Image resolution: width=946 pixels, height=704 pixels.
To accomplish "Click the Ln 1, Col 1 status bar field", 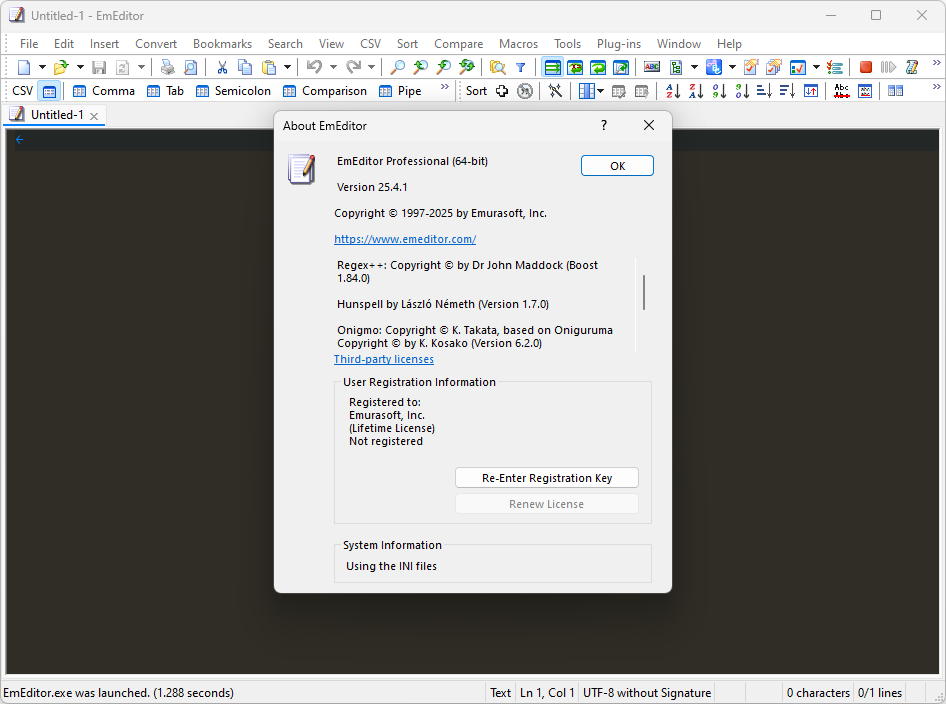I will pos(547,693).
